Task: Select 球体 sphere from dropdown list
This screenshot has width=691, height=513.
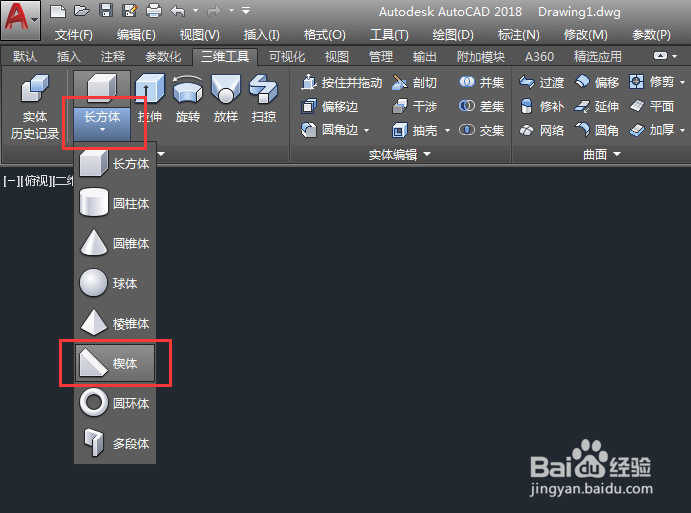Action: [x=115, y=283]
